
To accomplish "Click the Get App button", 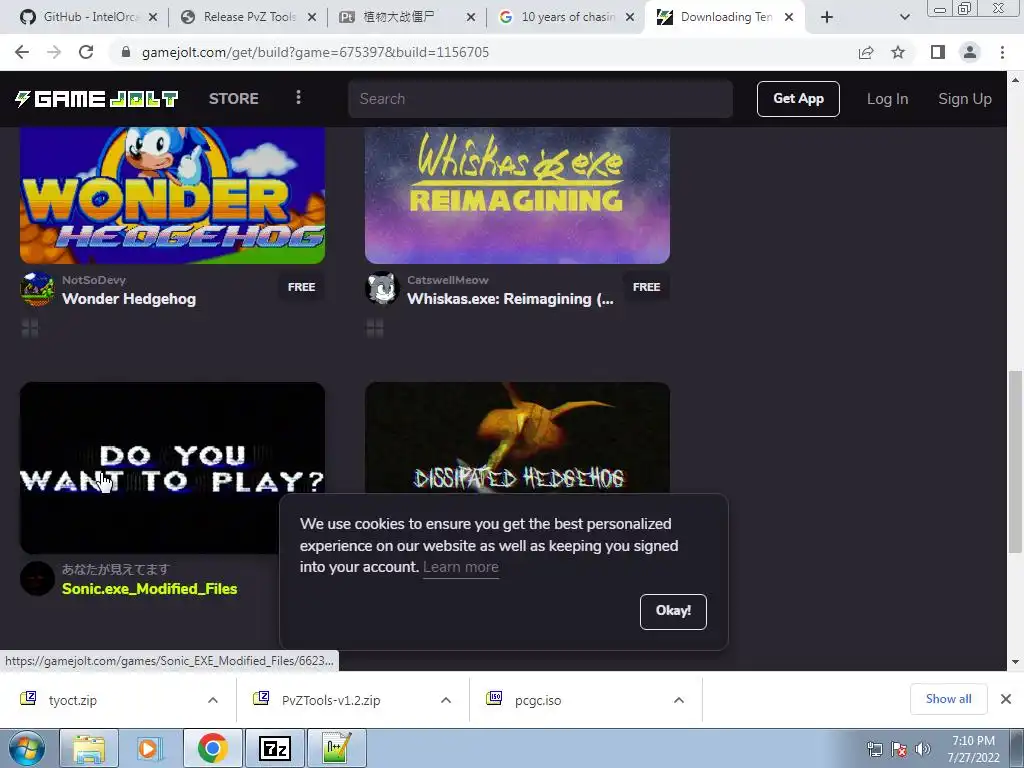I will [798, 99].
